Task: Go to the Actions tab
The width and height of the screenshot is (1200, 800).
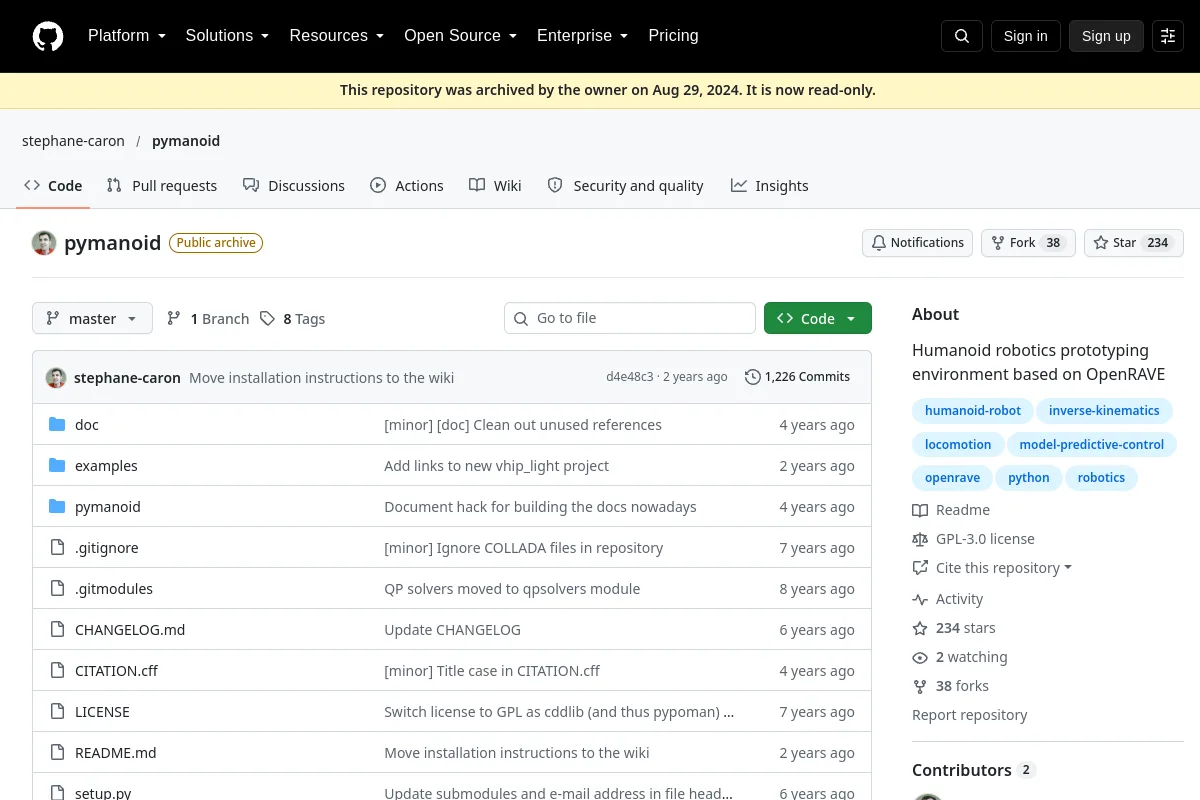Action: pyautogui.click(x=407, y=186)
